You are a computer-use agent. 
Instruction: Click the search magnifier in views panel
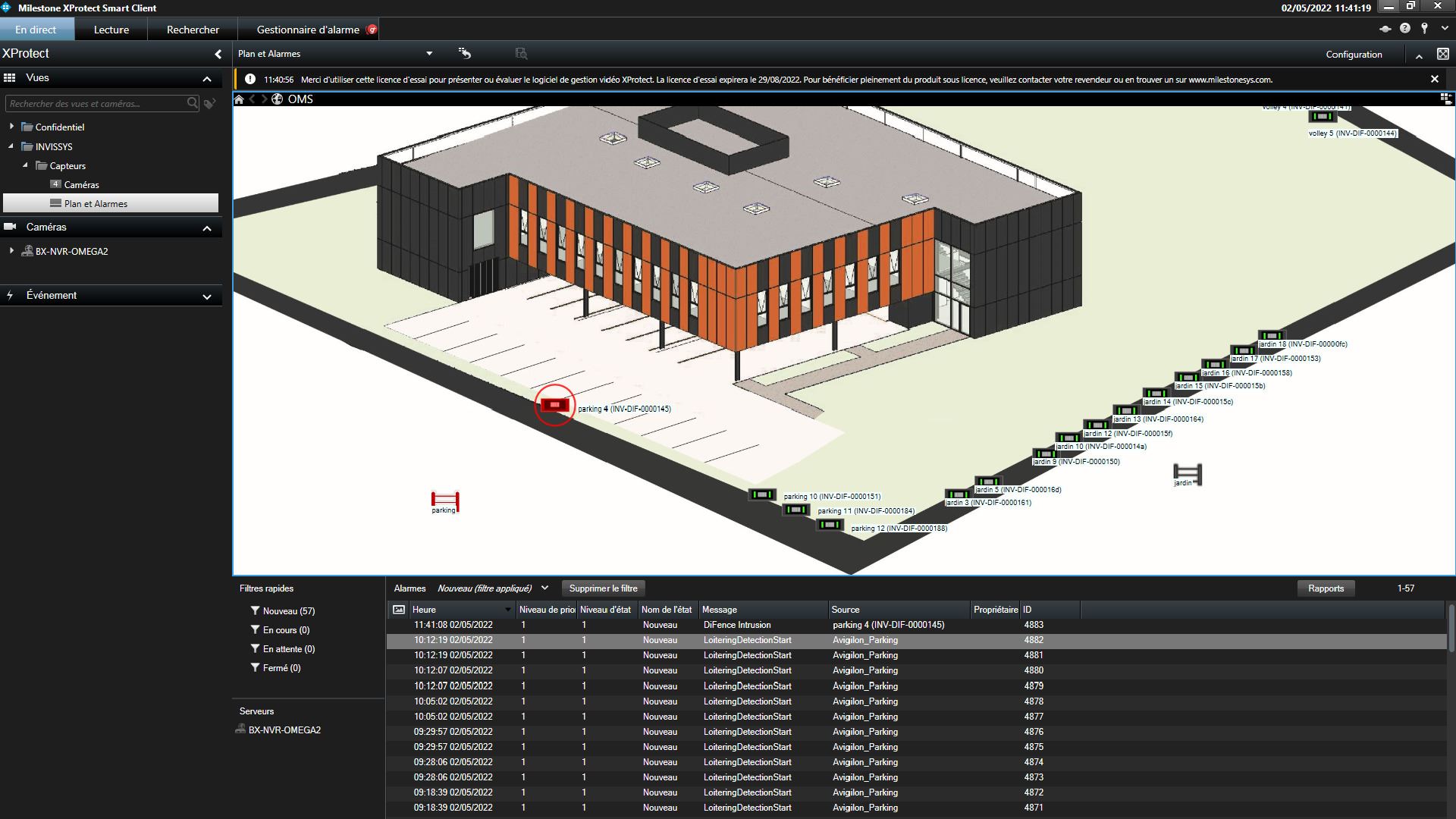coord(193,103)
